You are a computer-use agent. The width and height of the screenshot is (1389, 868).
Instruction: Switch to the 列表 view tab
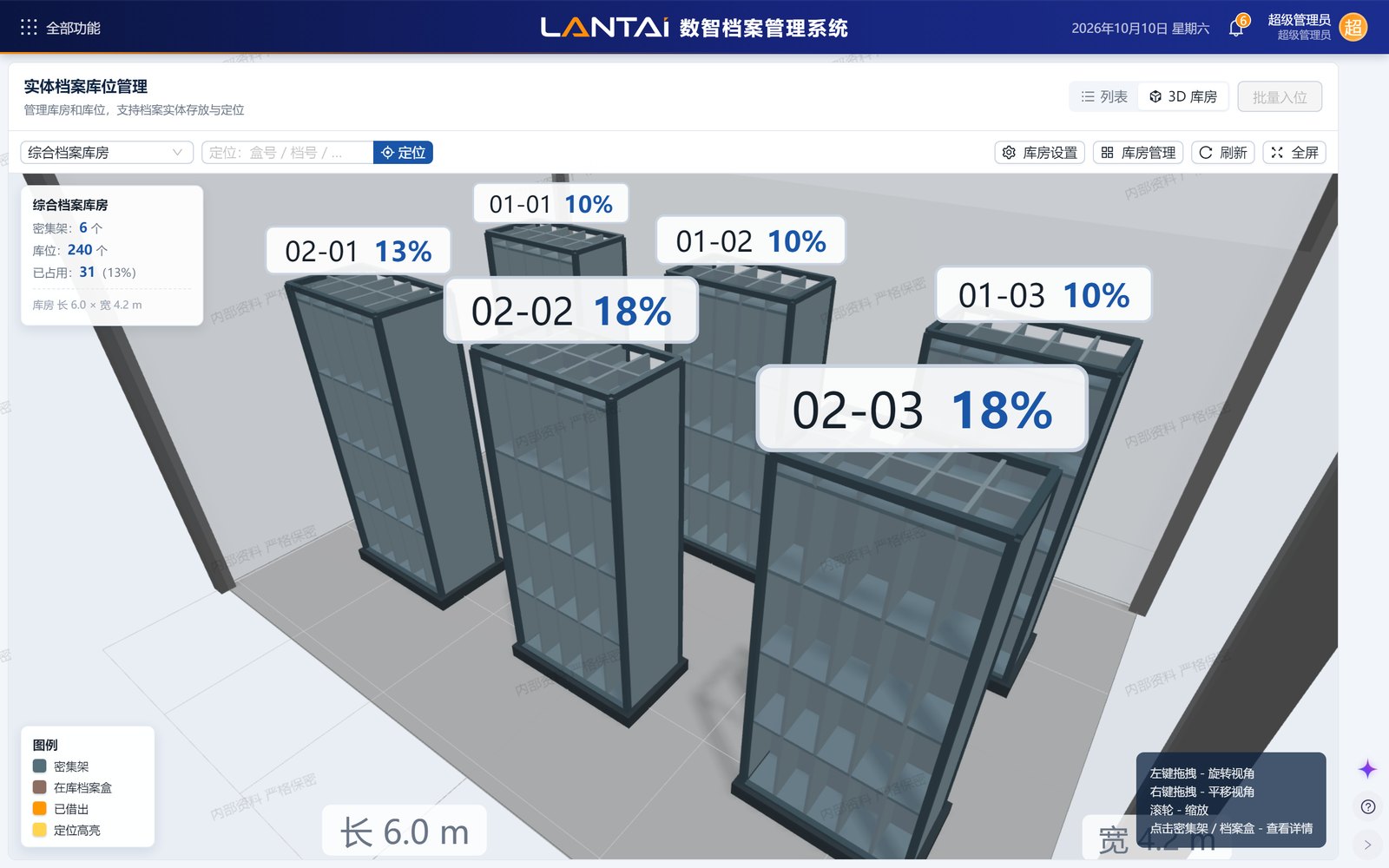[x=1104, y=96]
